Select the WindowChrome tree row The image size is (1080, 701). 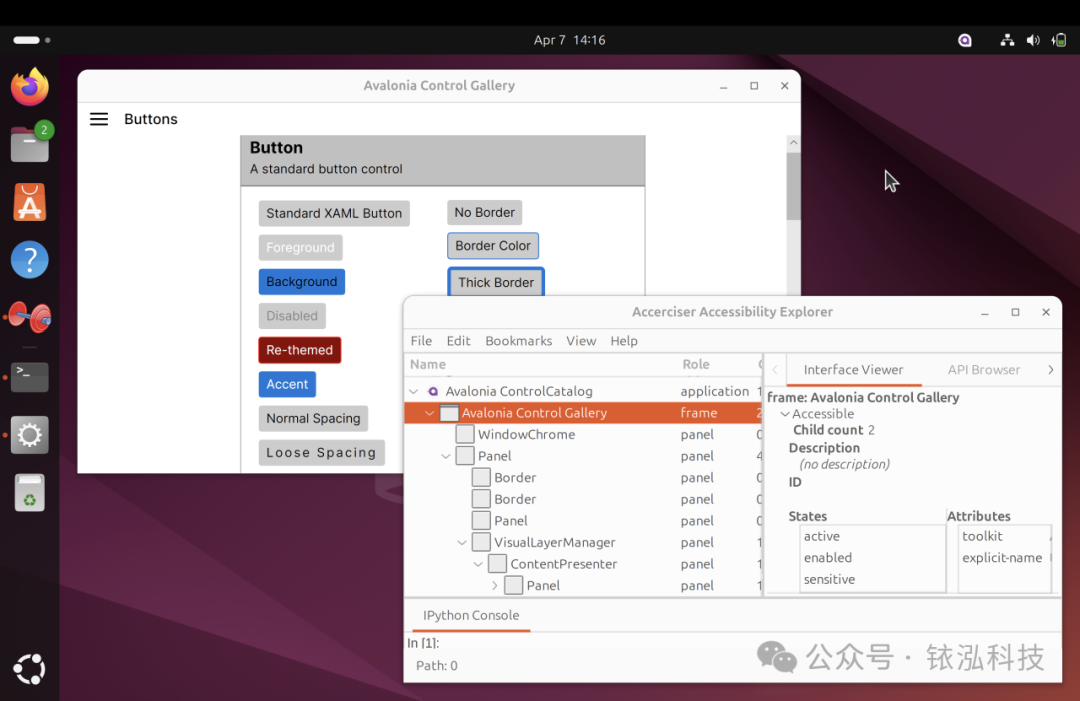583,435
